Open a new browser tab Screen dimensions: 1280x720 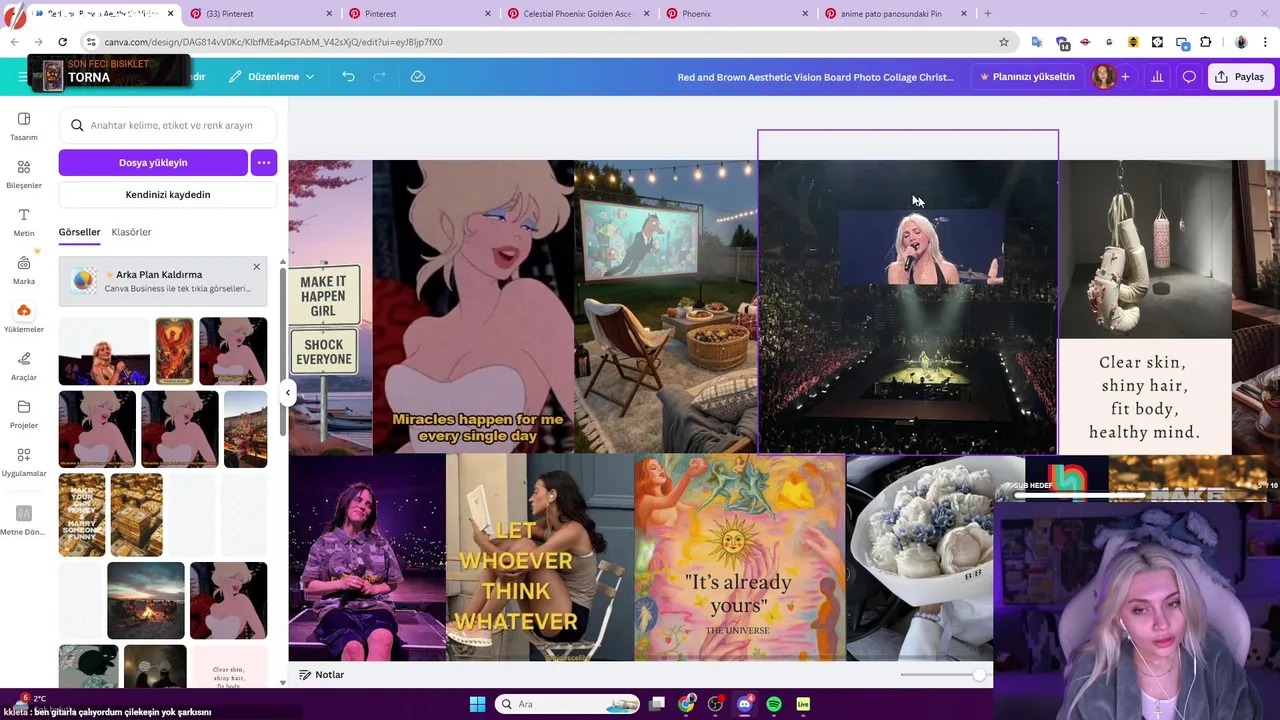(x=987, y=14)
